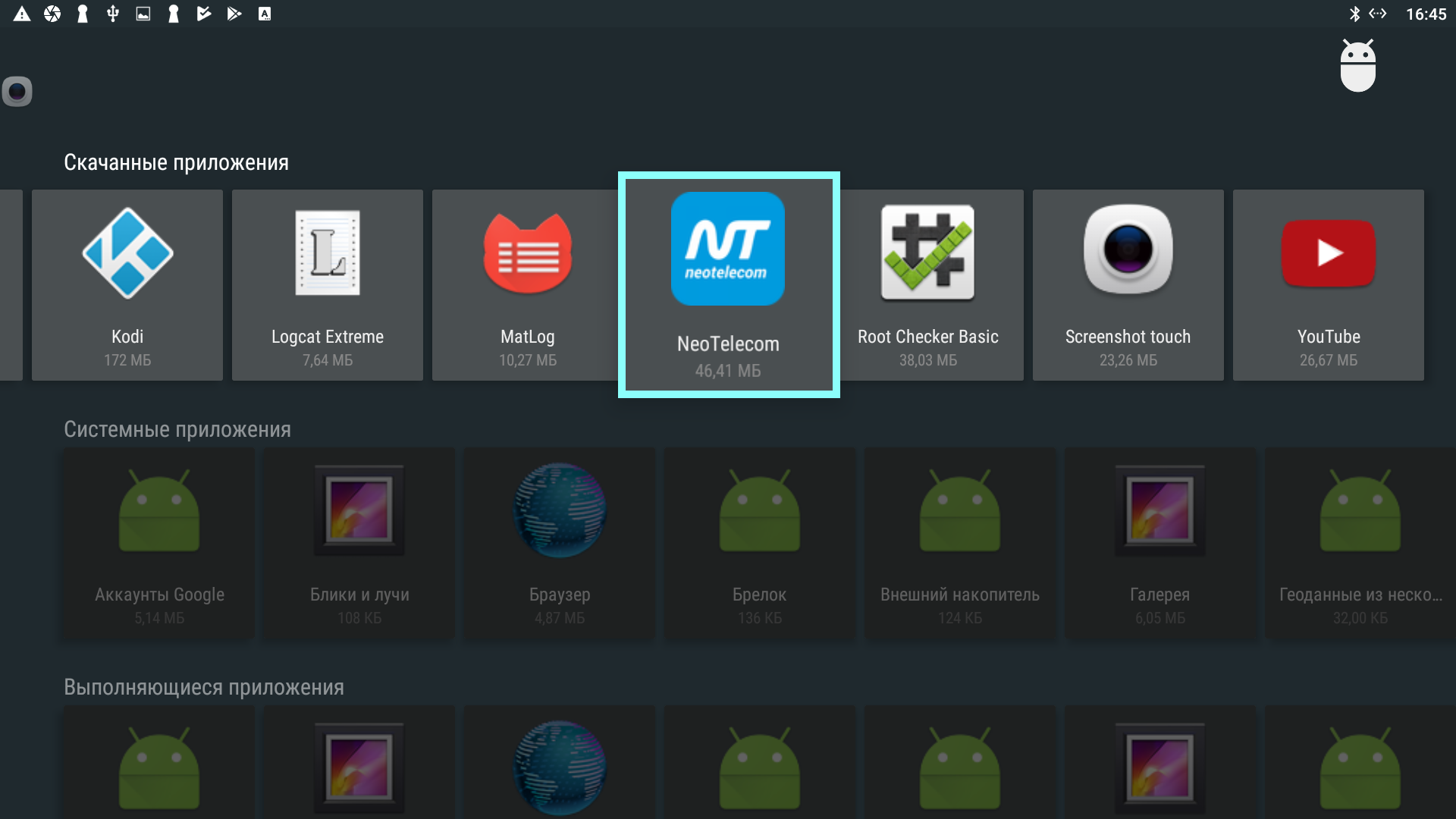Tap the Play Store checkmark status icon
Screen dimensions: 1456x819
pyautogui.click(x=204, y=14)
